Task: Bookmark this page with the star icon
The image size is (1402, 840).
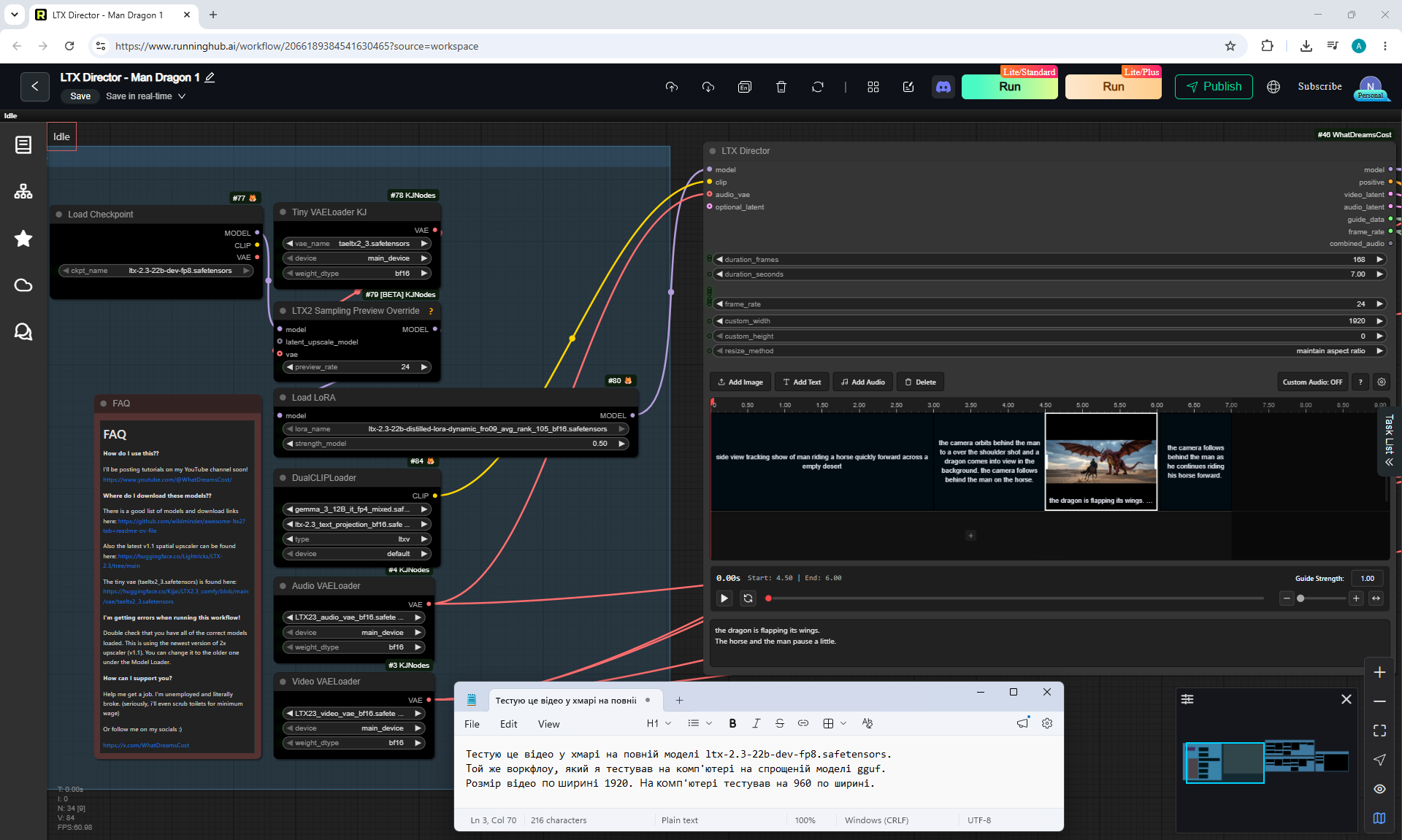Action: tap(1230, 46)
